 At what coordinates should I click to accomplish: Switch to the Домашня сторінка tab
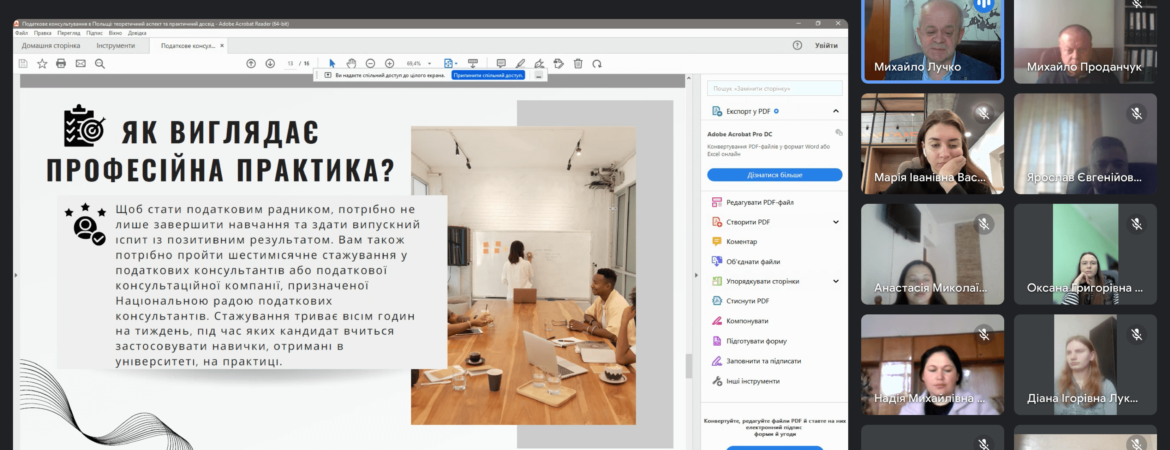pos(51,46)
